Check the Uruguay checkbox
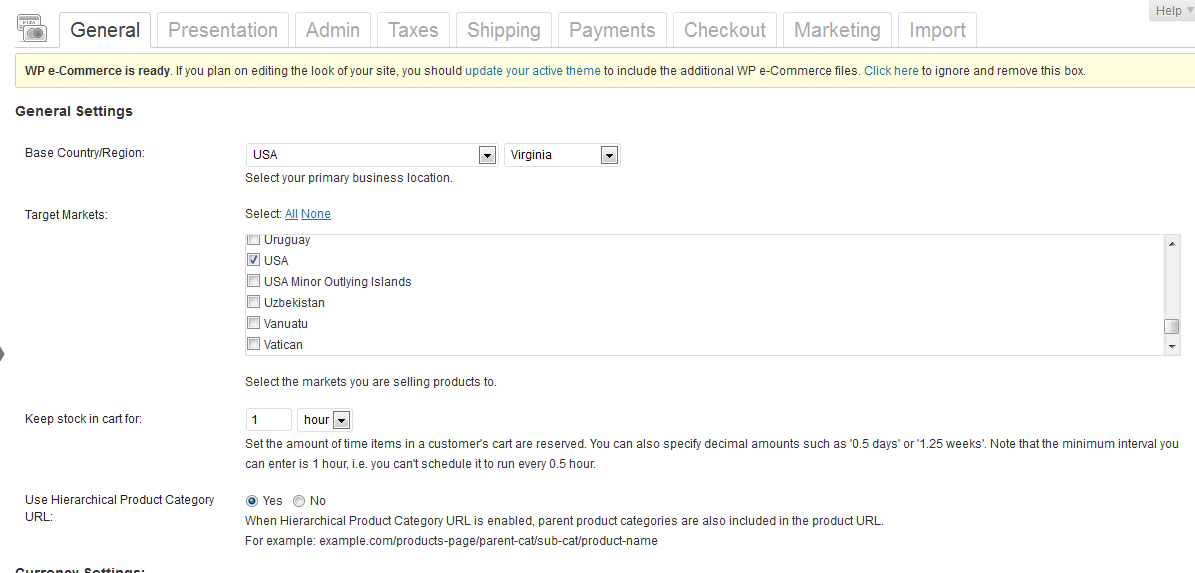The image size is (1195, 573). click(x=254, y=240)
